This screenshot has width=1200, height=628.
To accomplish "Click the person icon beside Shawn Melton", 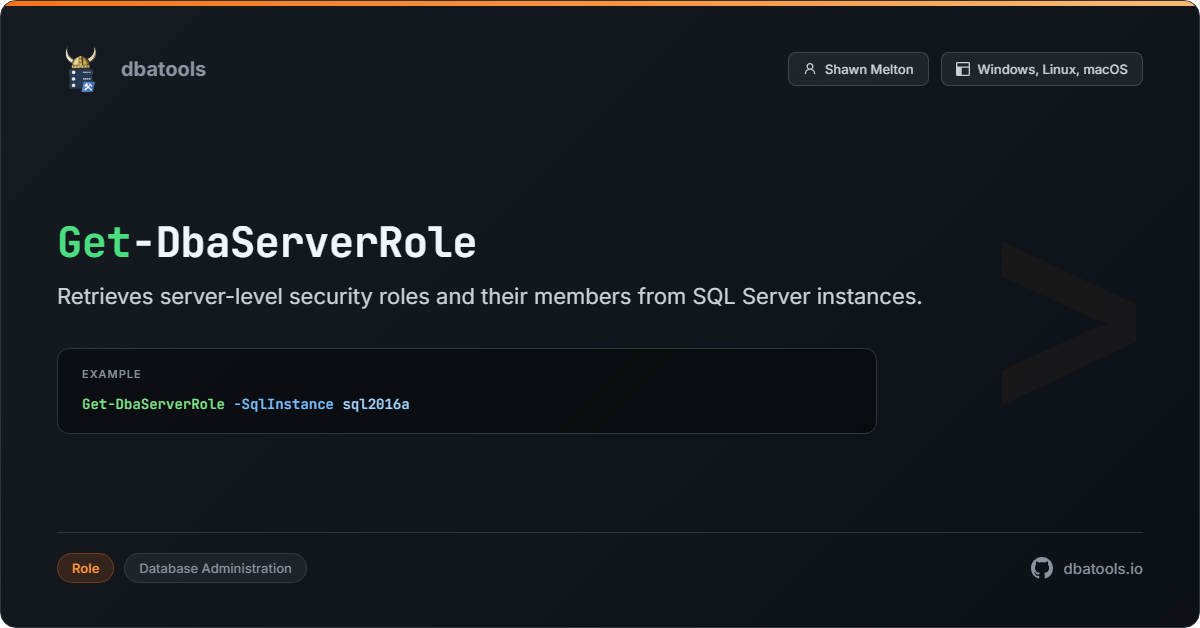I will click(810, 69).
